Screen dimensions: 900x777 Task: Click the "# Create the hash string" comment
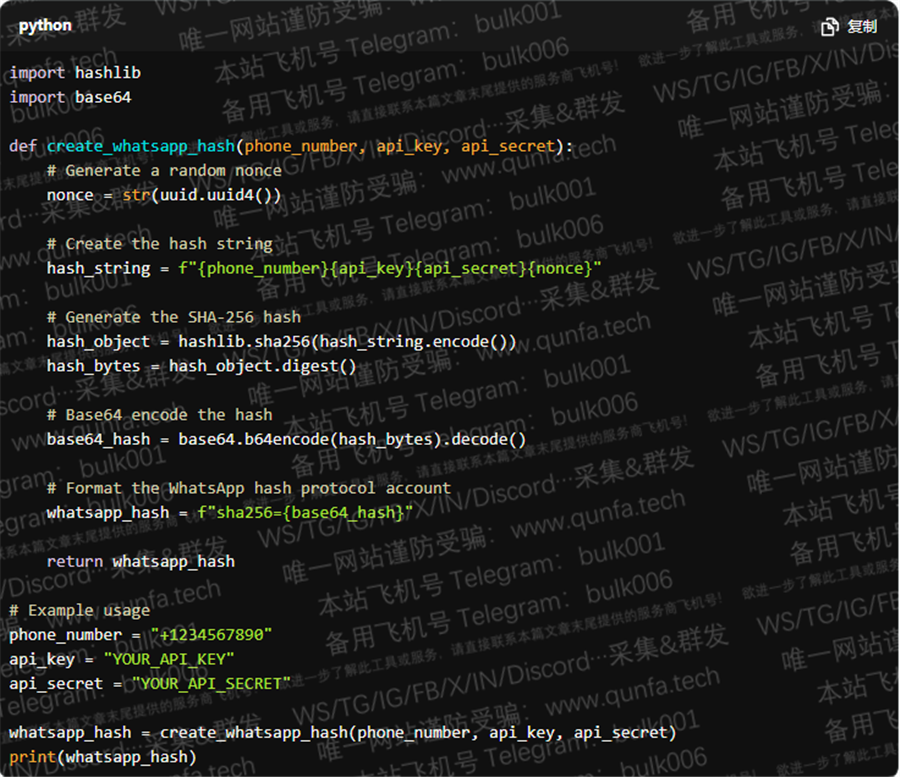pos(160,244)
